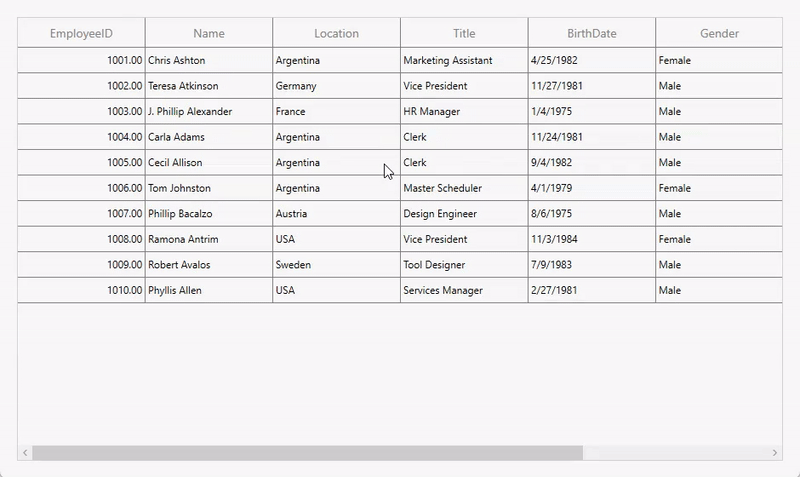Sort the grid by BirthDate header
800x477 pixels.
(x=592, y=33)
